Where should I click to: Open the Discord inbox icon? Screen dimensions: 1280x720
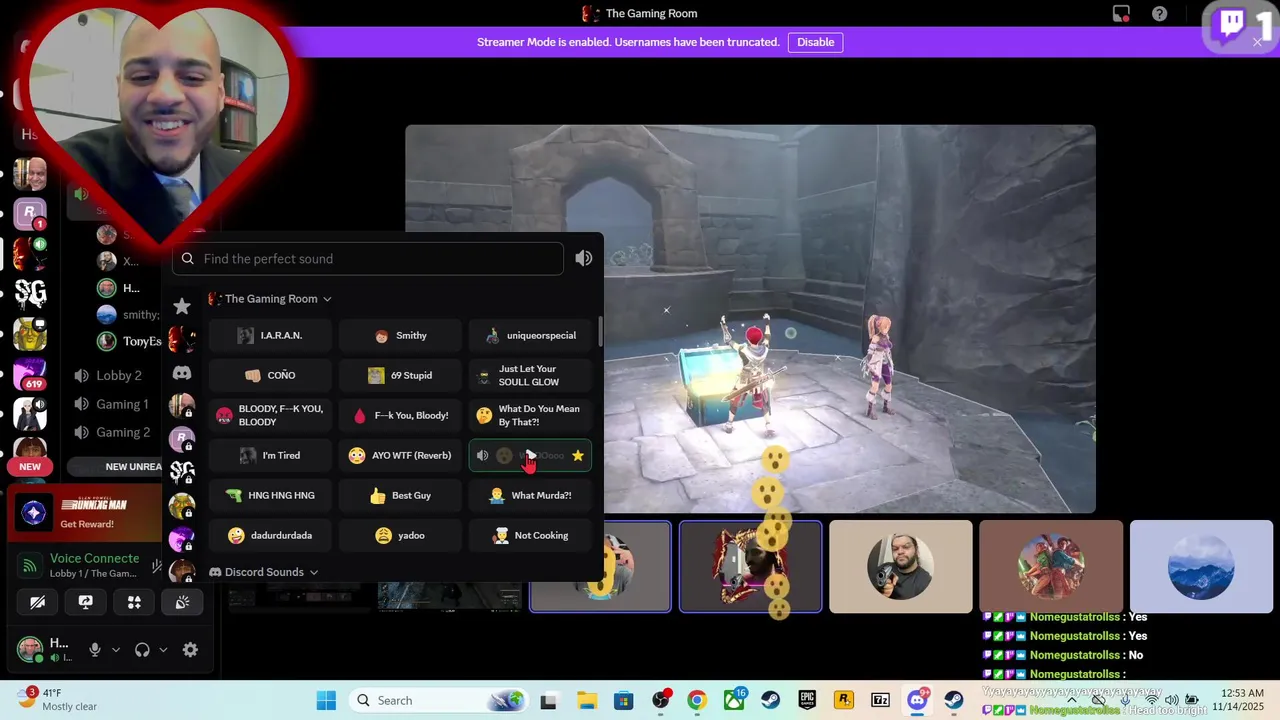click(1121, 14)
